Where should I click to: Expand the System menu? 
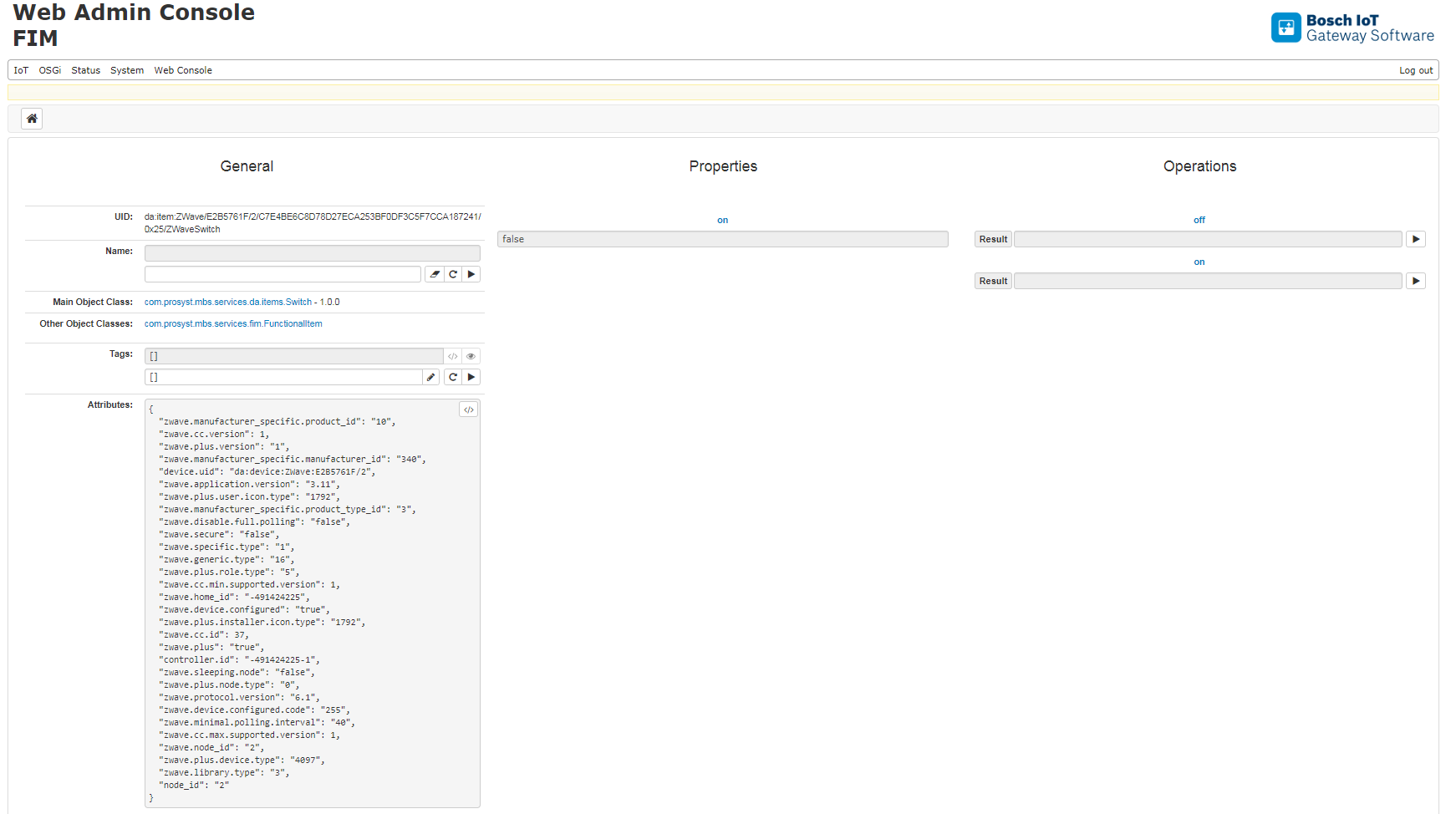click(x=127, y=70)
